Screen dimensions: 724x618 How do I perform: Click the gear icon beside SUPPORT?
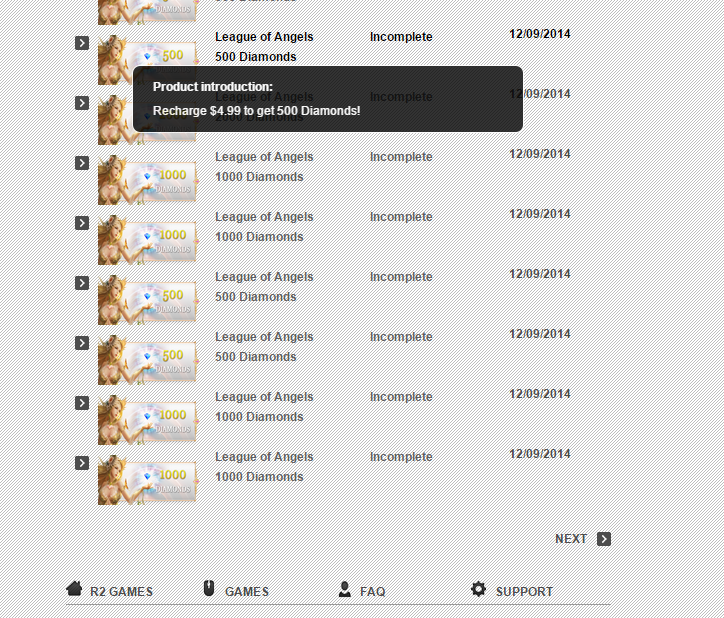pos(479,590)
